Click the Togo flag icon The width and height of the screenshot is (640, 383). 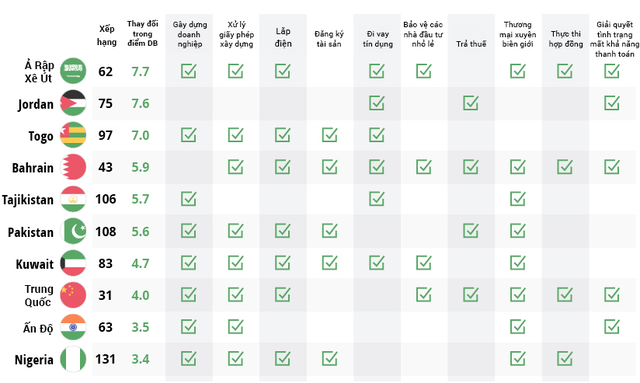click(x=73, y=135)
